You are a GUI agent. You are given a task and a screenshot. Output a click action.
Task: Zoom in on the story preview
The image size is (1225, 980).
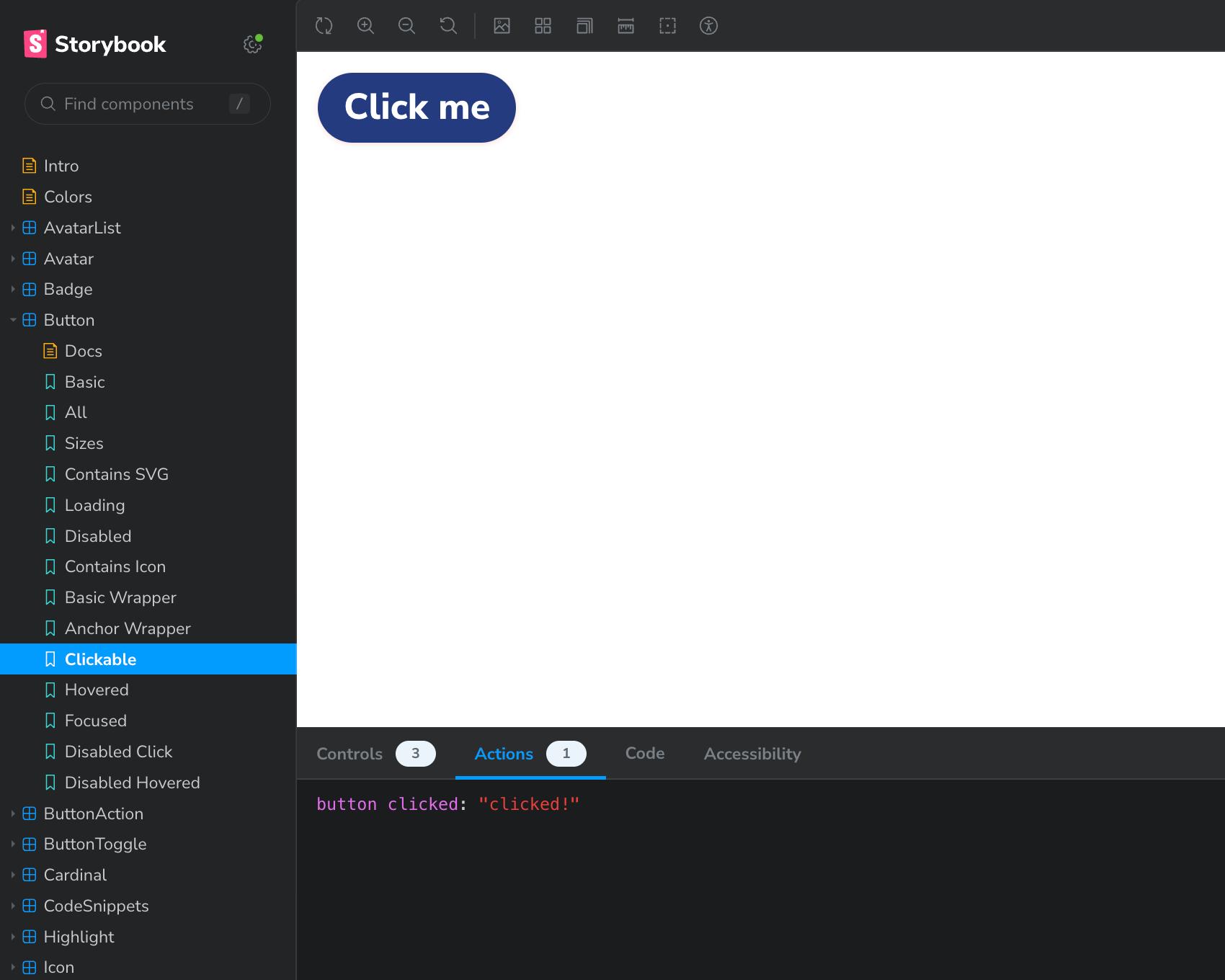[x=365, y=26]
